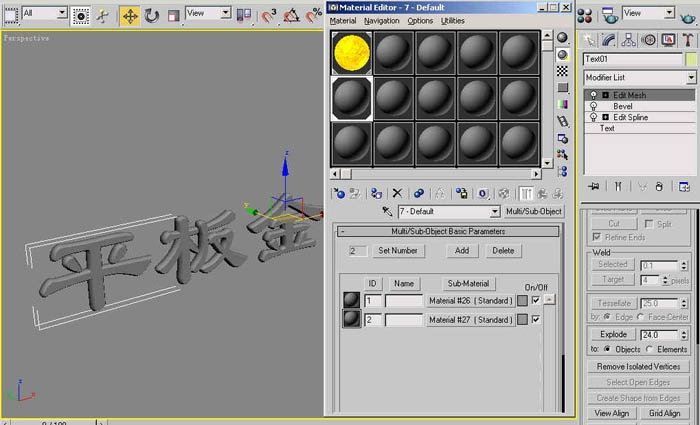Select the Rotate tool in main toolbar
Screen dimensions: 700x425
[151, 16]
